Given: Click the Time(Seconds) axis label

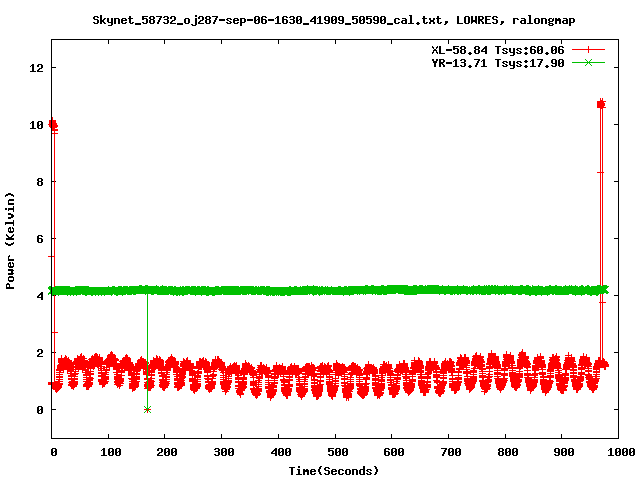Looking at the screenshot, I should 333,471.
